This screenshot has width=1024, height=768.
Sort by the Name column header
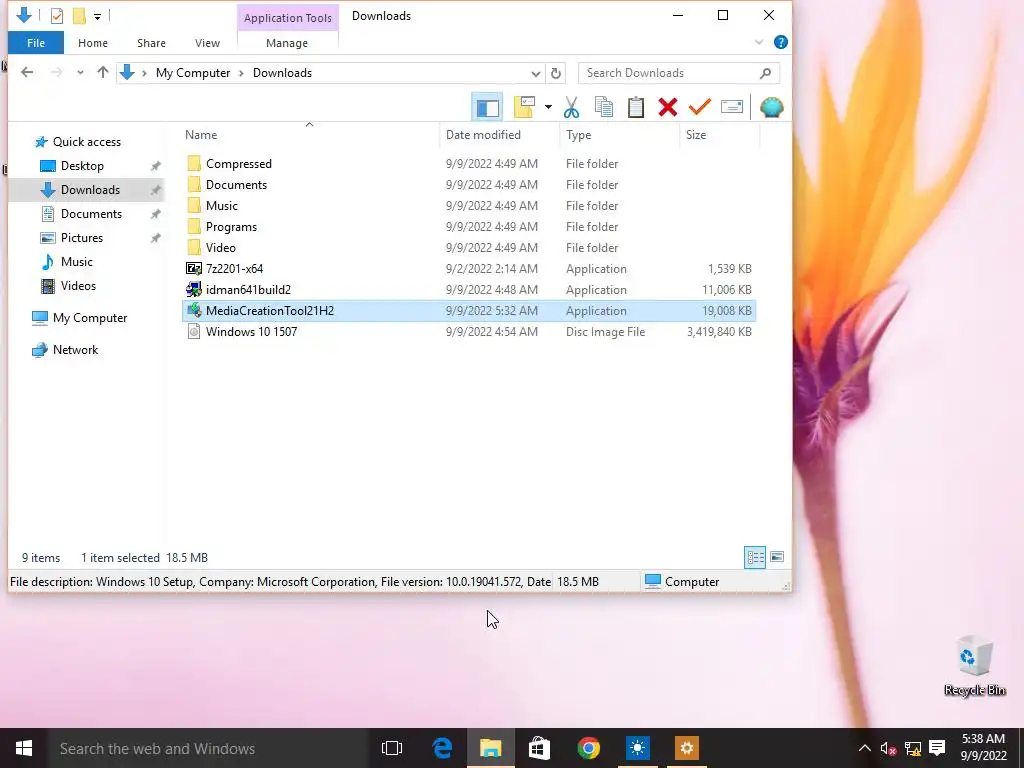[201, 135]
